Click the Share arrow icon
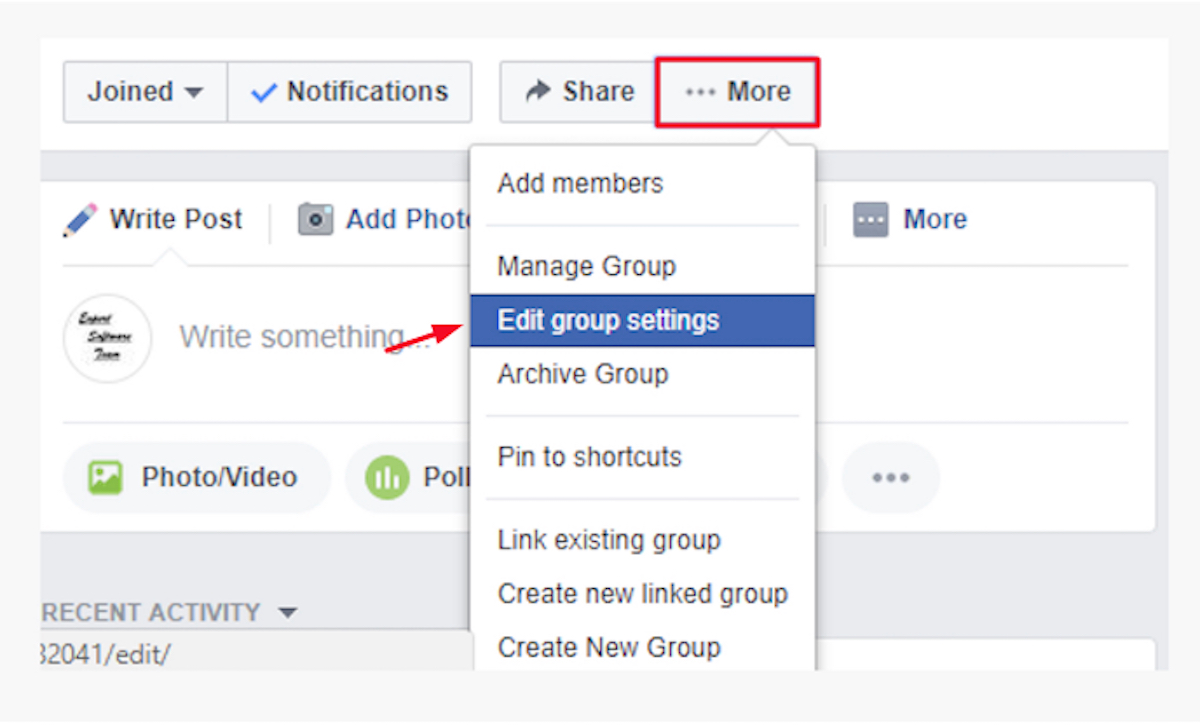The width and height of the screenshot is (1200, 727). (537, 91)
